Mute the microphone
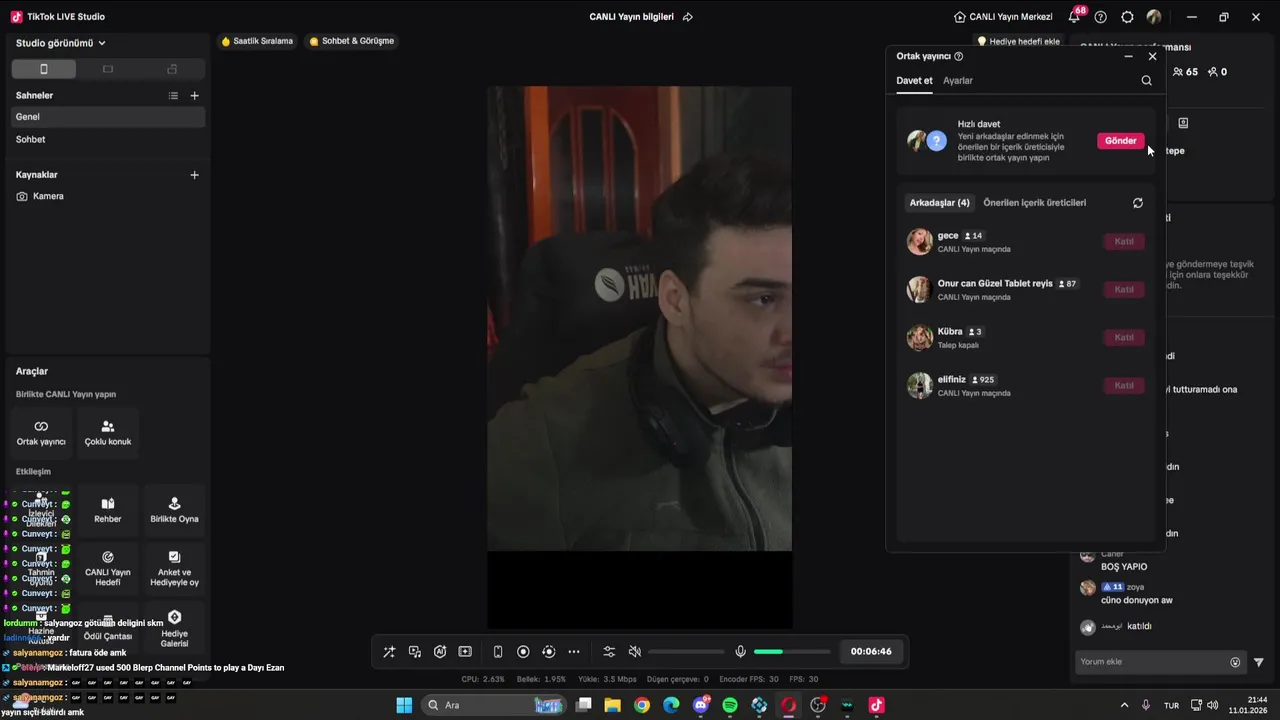 (x=740, y=652)
